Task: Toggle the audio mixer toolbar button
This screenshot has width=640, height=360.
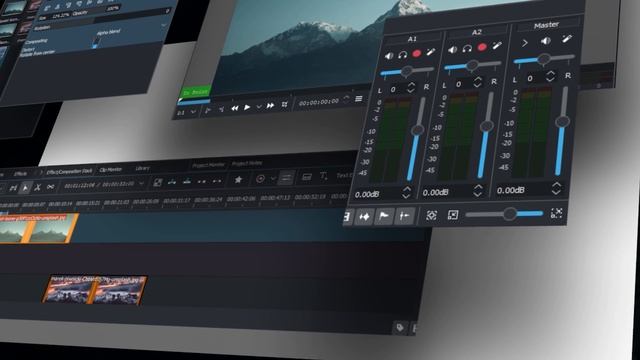Action: click(x=286, y=178)
